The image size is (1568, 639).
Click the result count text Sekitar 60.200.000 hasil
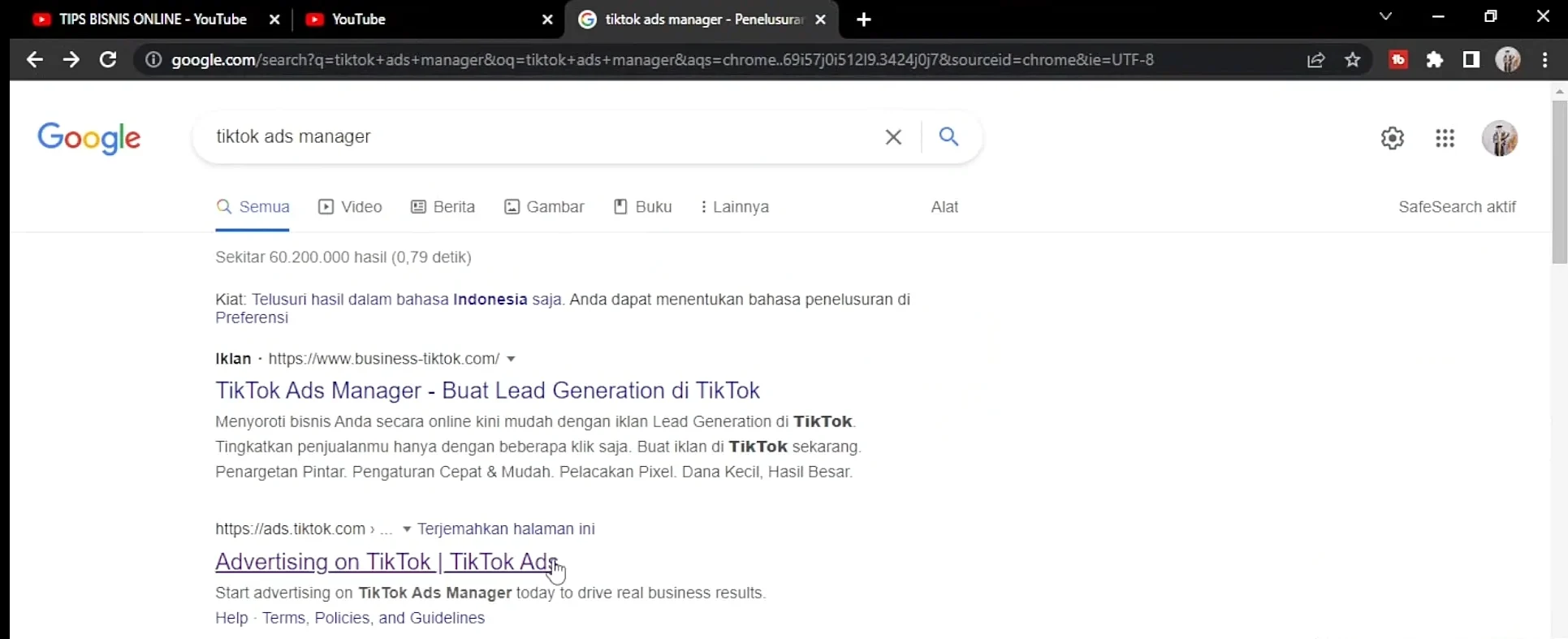(343, 257)
